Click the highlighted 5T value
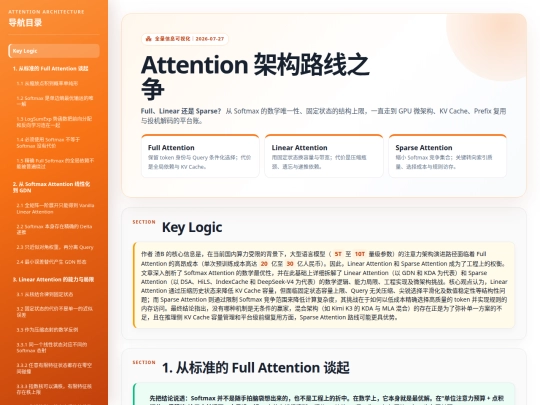540x405 pixels. (x=338, y=254)
